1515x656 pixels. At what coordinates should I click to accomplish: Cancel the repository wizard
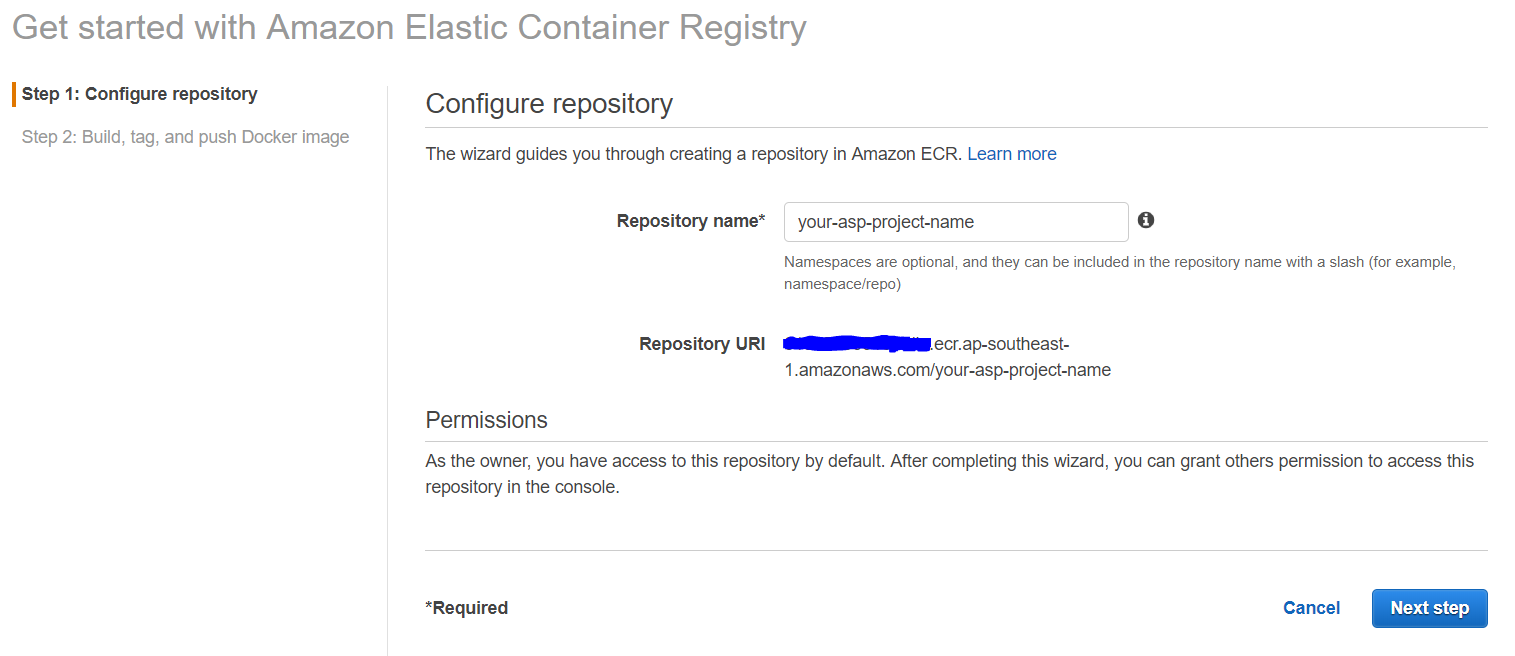pos(1311,608)
